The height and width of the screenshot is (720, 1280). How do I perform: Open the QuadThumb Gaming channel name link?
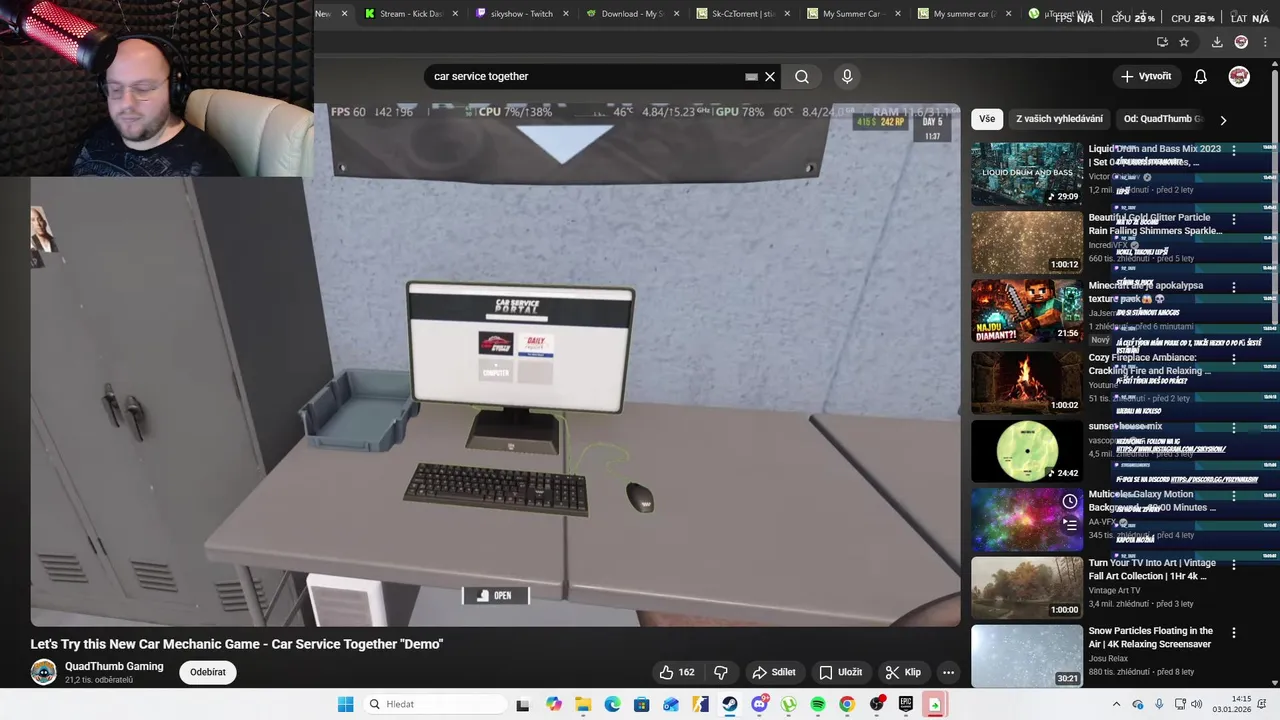pos(114,666)
